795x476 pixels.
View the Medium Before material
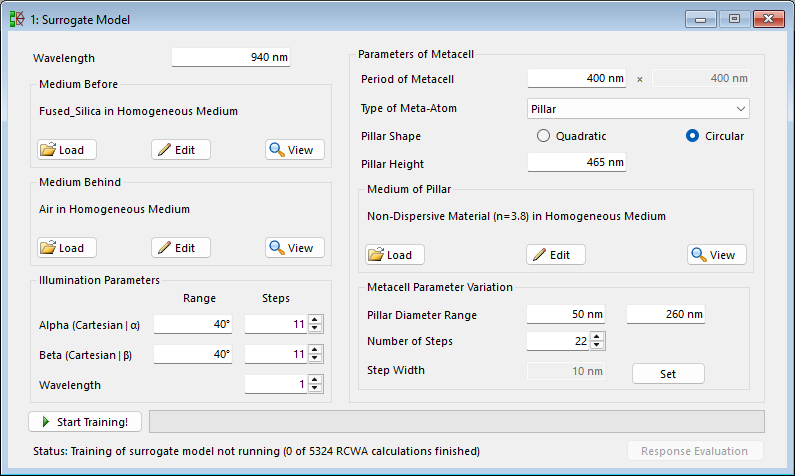(x=295, y=150)
